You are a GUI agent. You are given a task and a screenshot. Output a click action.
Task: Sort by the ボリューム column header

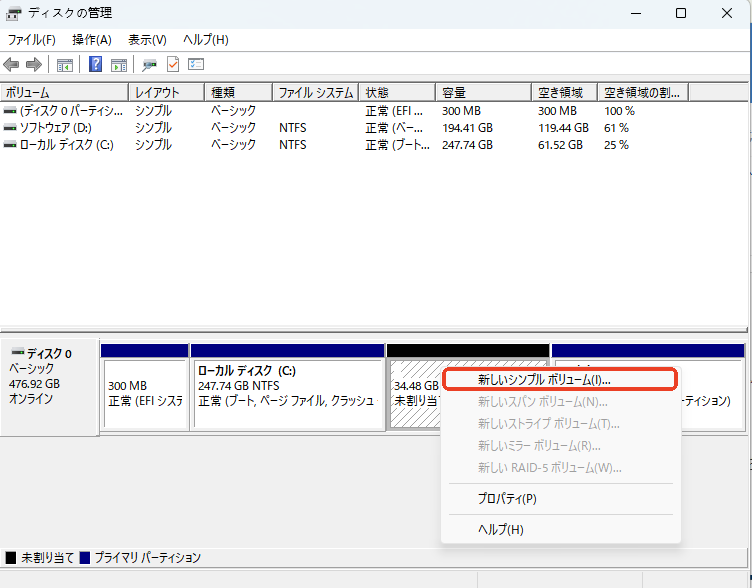pos(64,93)
